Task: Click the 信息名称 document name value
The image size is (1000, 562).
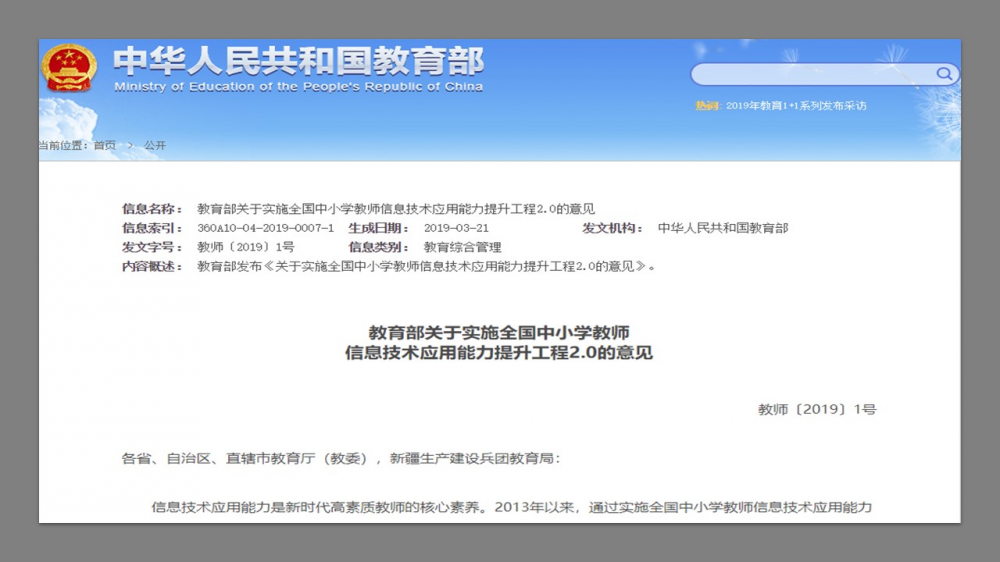Action: pos(396,209)
